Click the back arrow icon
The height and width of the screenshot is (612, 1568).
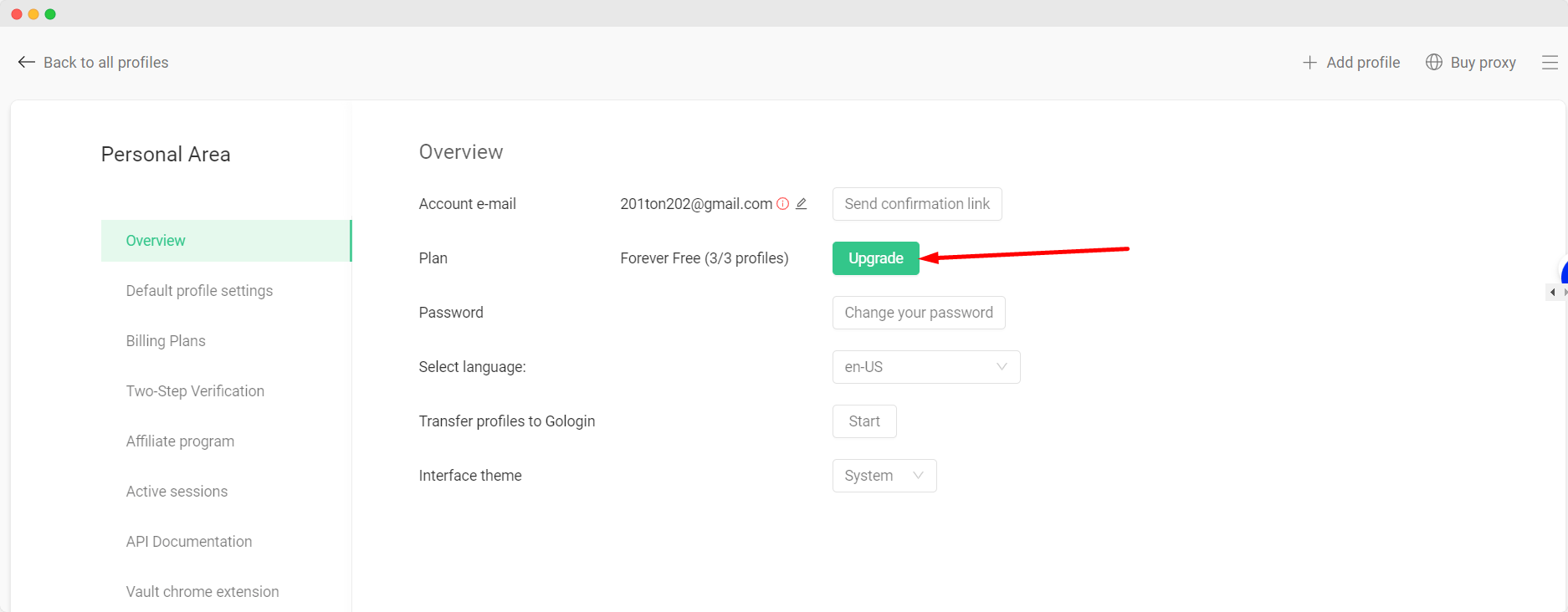click(26, 62)
